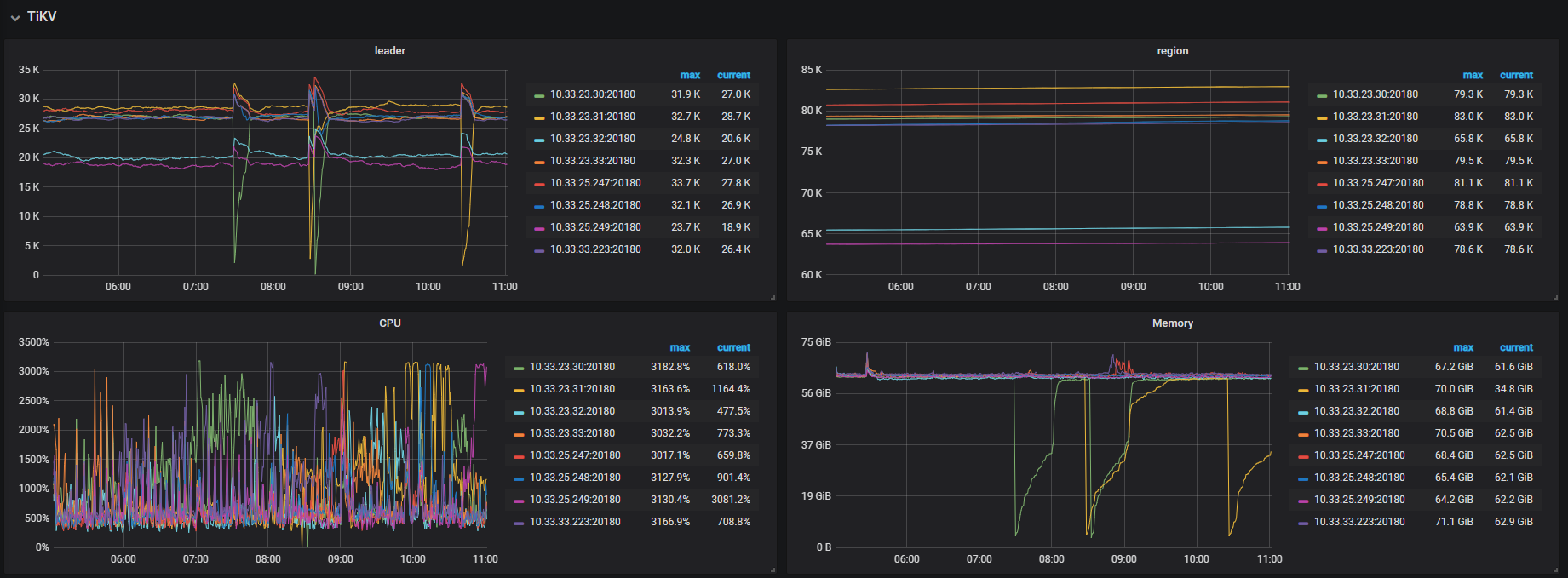Sort Memory legend by current column
Screen dimensions: 1568x578
tap(1516, 348)
